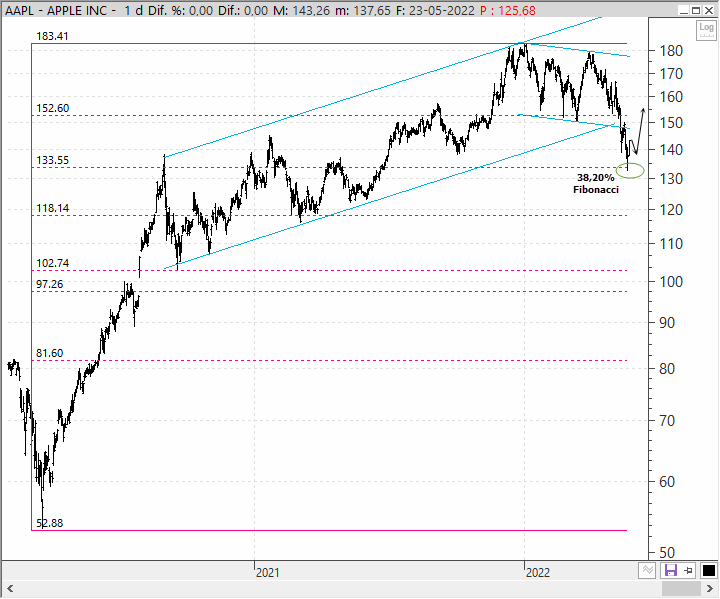The image size is (720, 599).
Task: Click the 70 price axis label
Action: coord(667,421)
